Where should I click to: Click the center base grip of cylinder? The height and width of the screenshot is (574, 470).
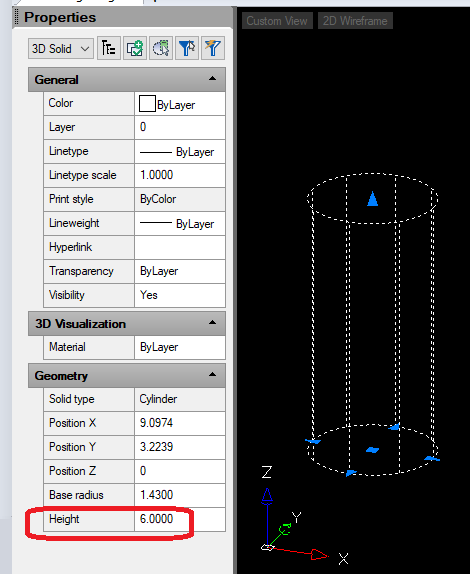[373, 450]
